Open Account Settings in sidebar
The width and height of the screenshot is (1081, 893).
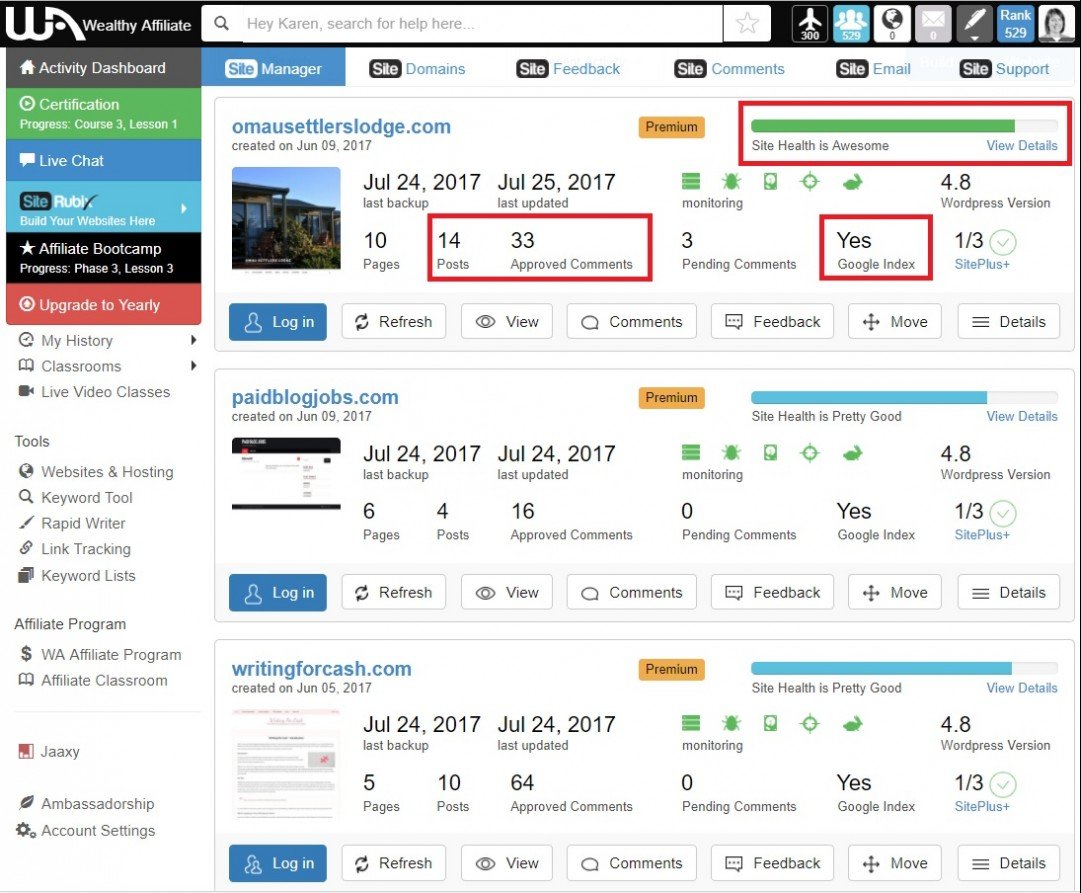86,830
